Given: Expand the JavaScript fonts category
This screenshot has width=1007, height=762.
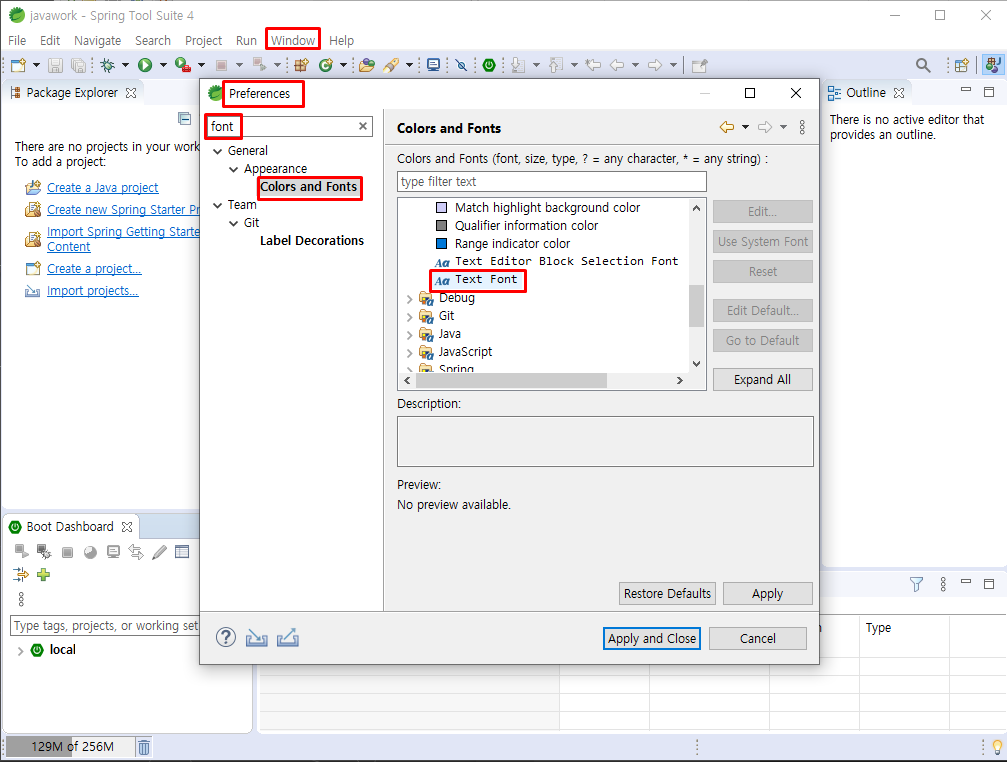Looking at the screenshot, I should (409, 352).
